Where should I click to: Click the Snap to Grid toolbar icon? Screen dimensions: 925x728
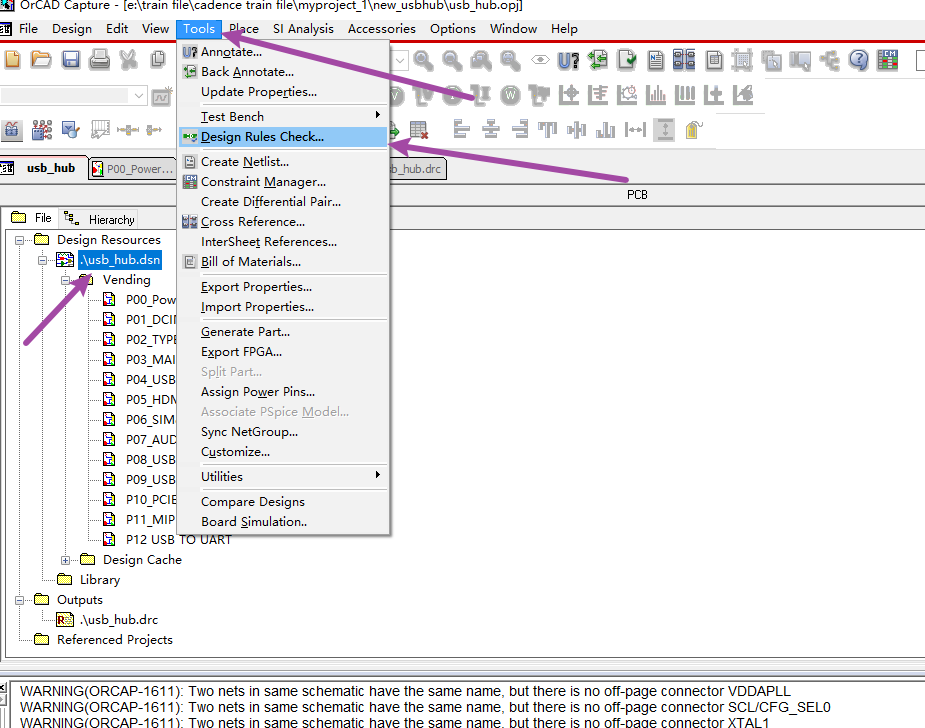tap(742, 60)
